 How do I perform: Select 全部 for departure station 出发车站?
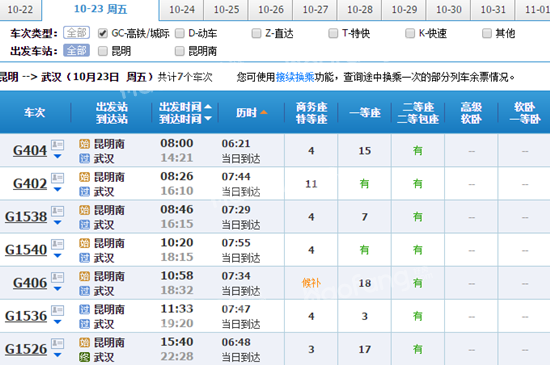76,50
